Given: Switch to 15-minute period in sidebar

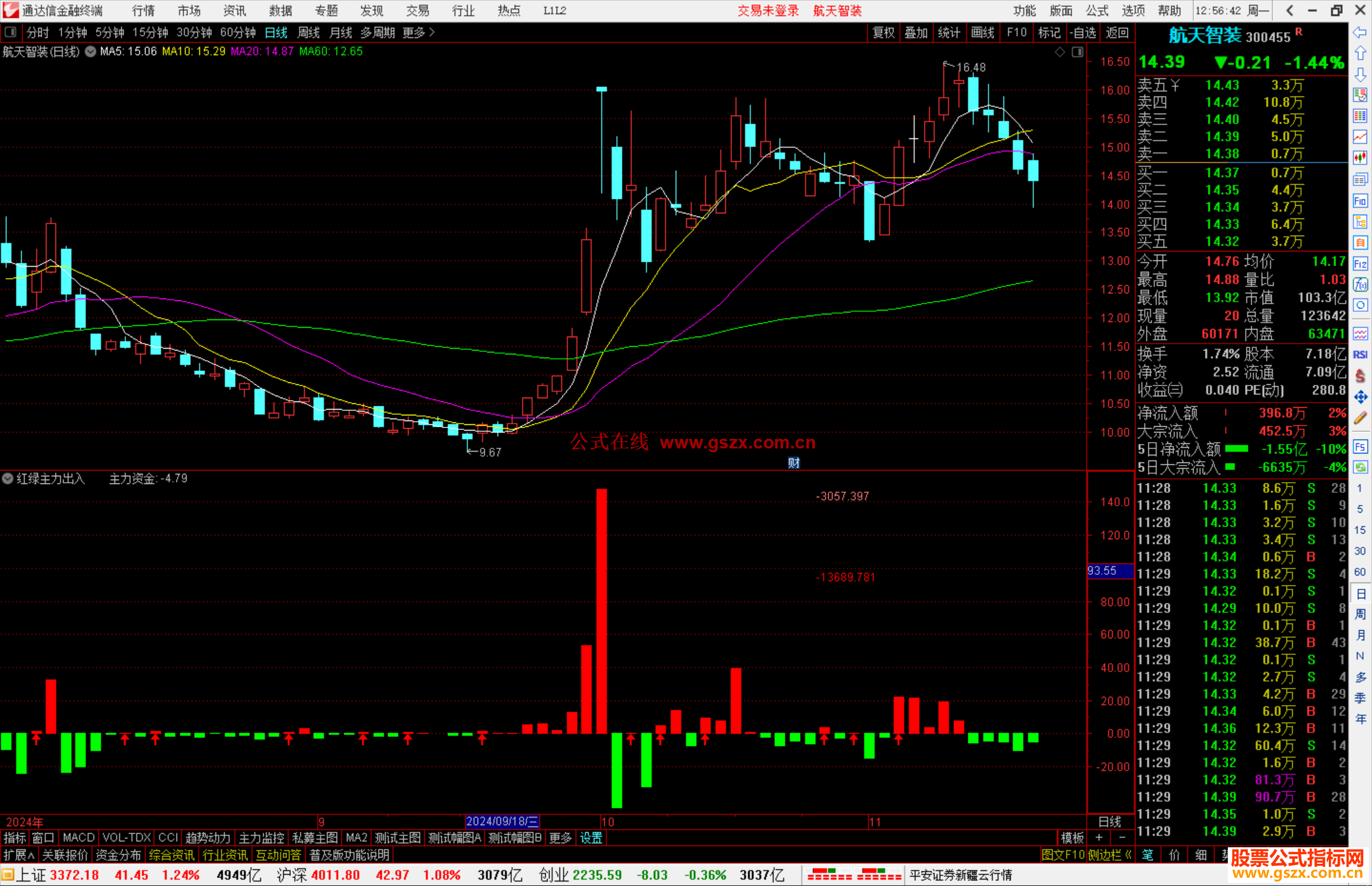Looking at the screenshot, I should point(1359,530).
